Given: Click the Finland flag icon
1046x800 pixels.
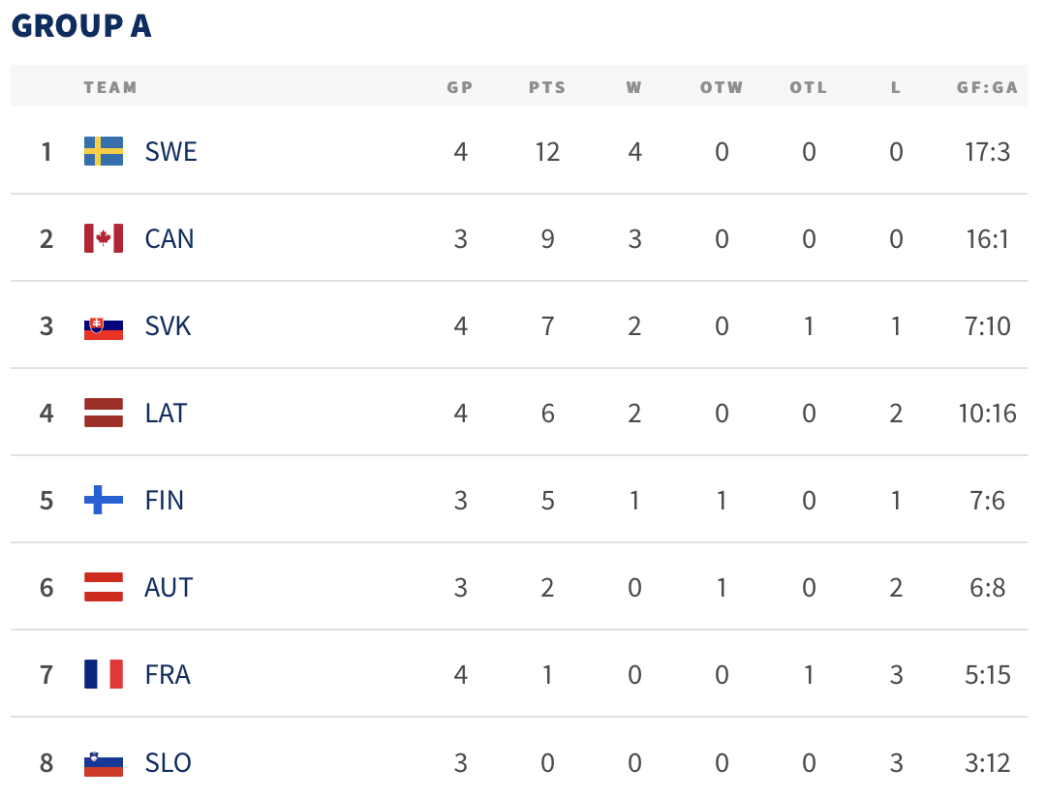Looking at the screenshot, I should (x=103, y=500).
